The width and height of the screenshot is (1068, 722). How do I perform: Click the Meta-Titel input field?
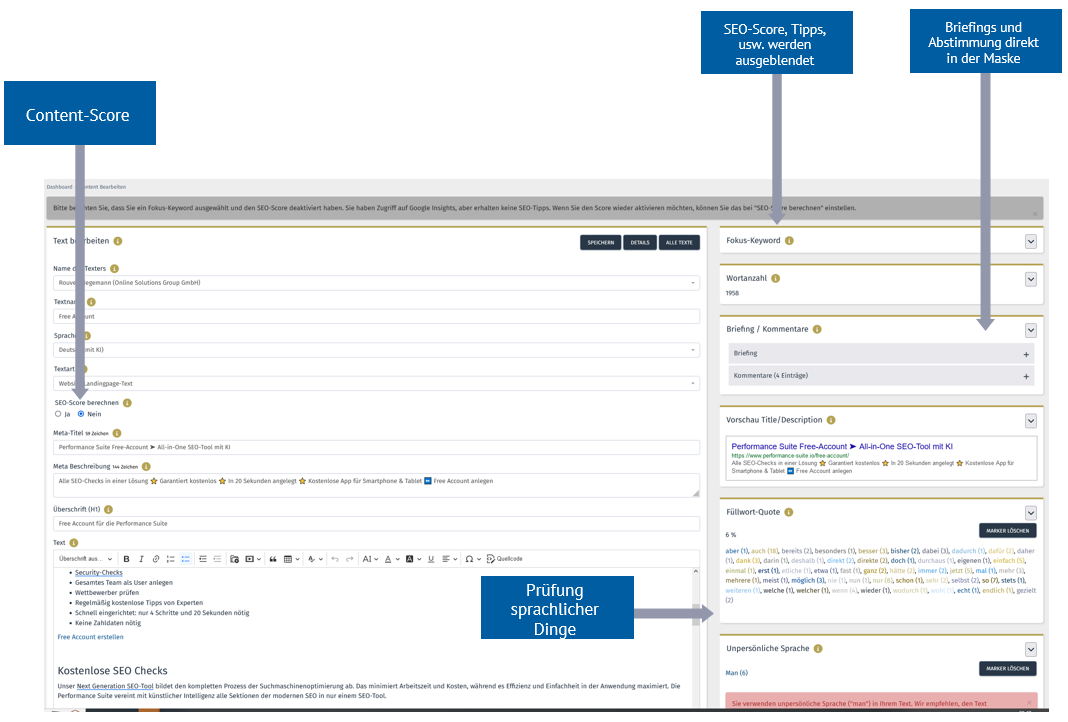(x=376, y=447)
